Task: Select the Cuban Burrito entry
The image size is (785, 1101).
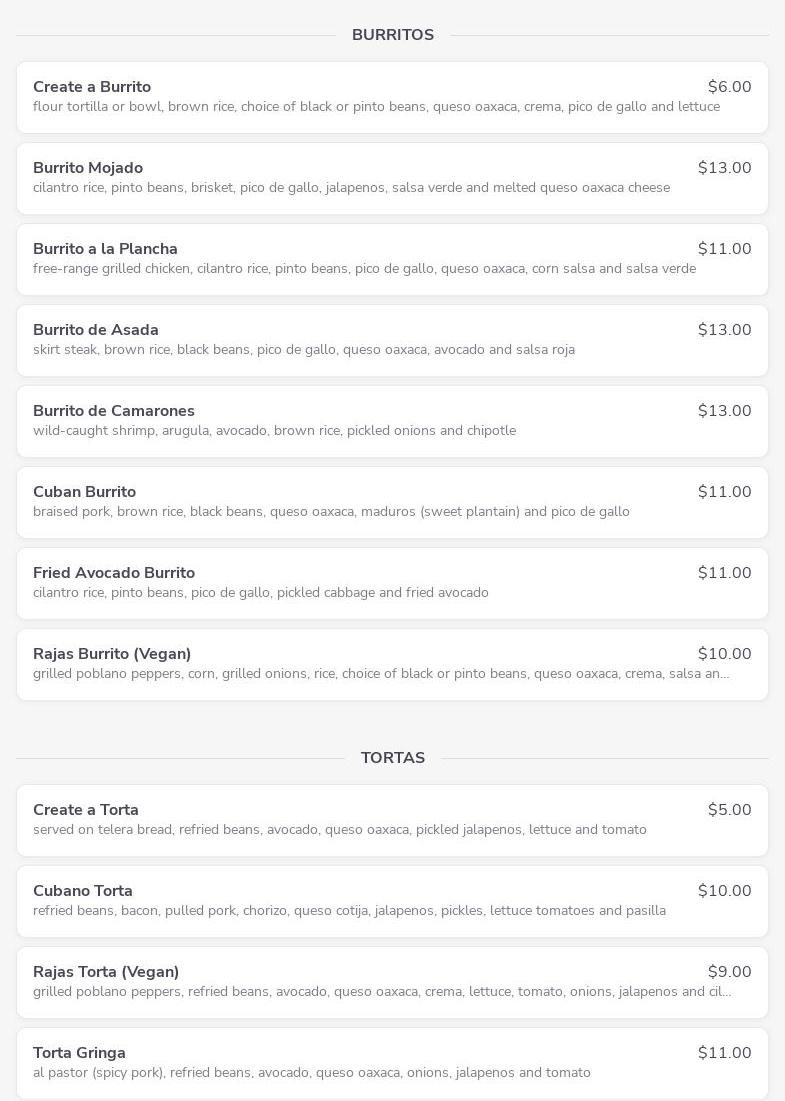Action: click(84, 492)
